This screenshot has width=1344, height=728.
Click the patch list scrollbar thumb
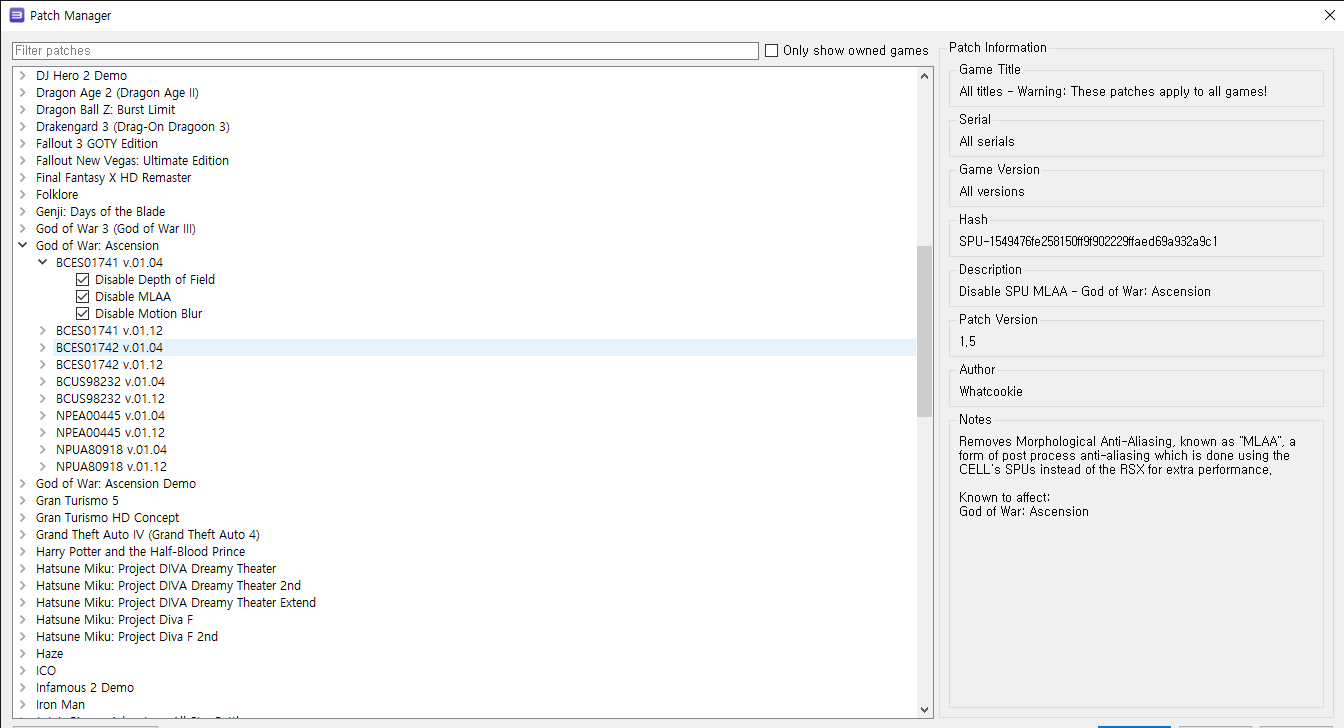924,331
